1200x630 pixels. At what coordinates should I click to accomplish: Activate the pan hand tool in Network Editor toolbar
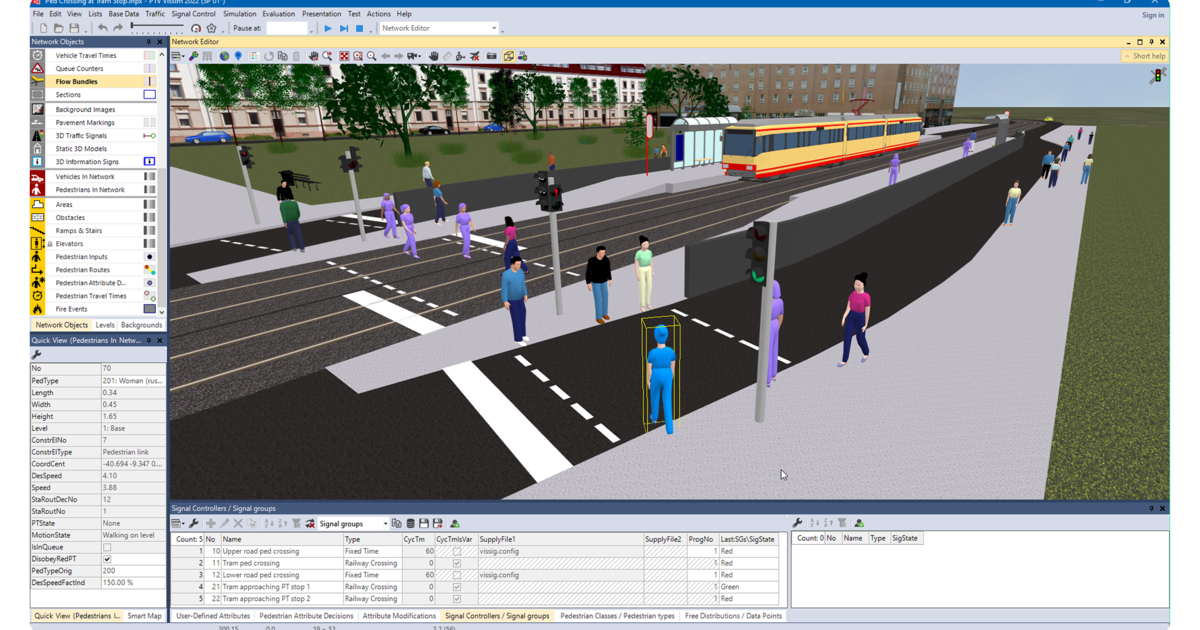pyautogui.click(x=312, y=56)
